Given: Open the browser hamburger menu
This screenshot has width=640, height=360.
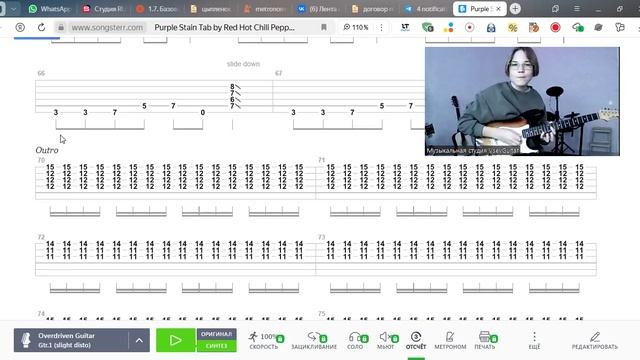Looking at the screenshot, I should 576,9.
